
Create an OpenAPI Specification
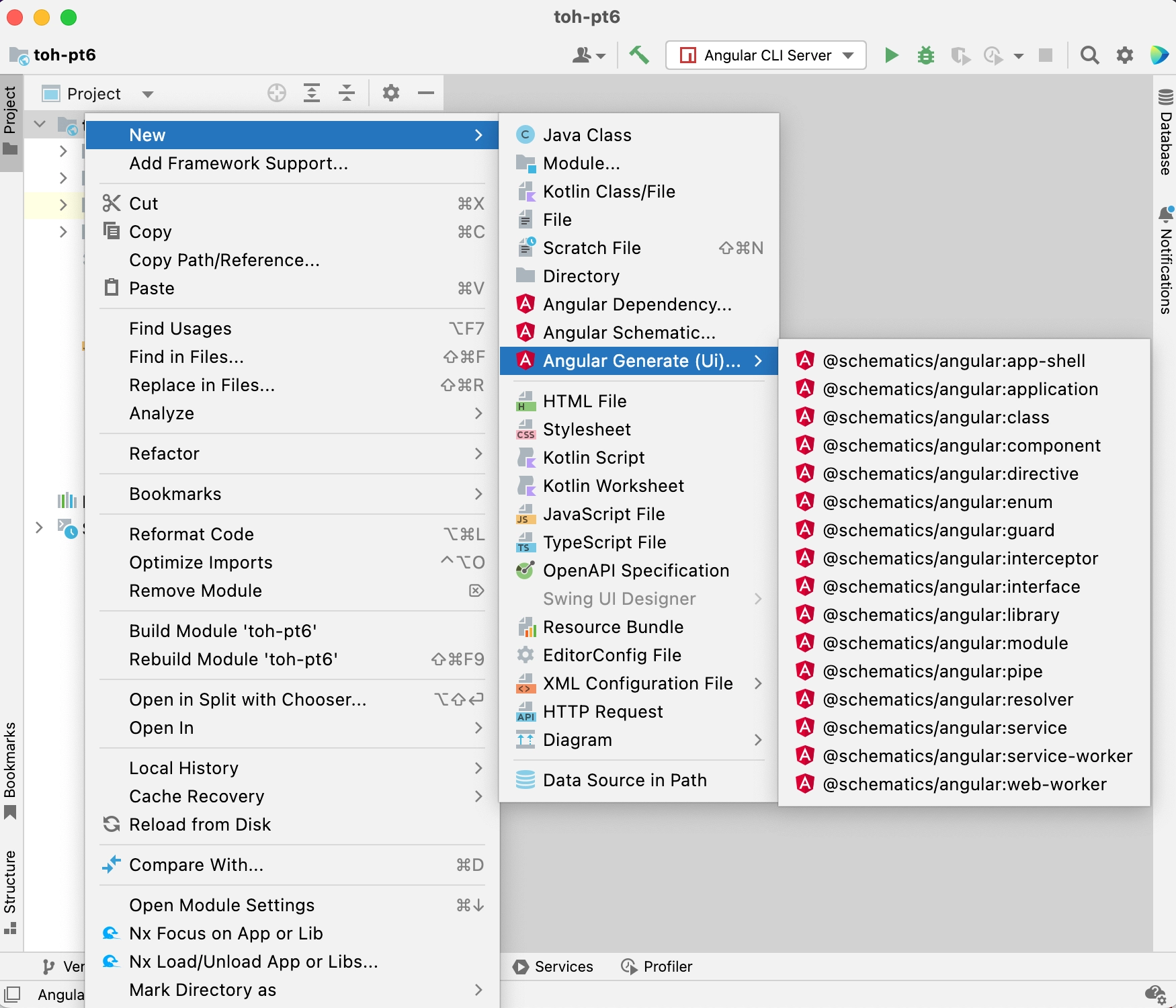click(x=639, y=571)
